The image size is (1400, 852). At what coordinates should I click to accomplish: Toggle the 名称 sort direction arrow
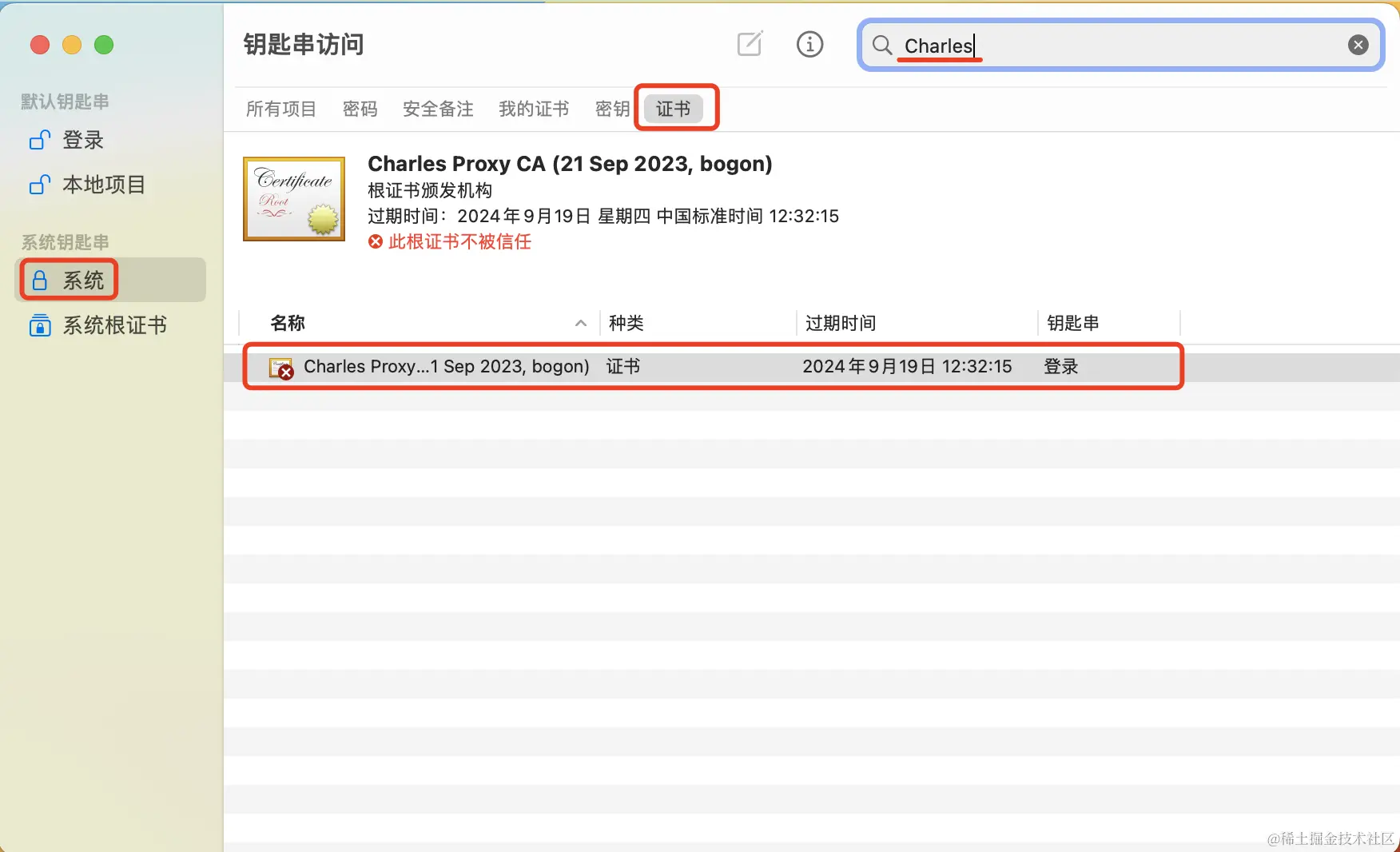(581, 323)
